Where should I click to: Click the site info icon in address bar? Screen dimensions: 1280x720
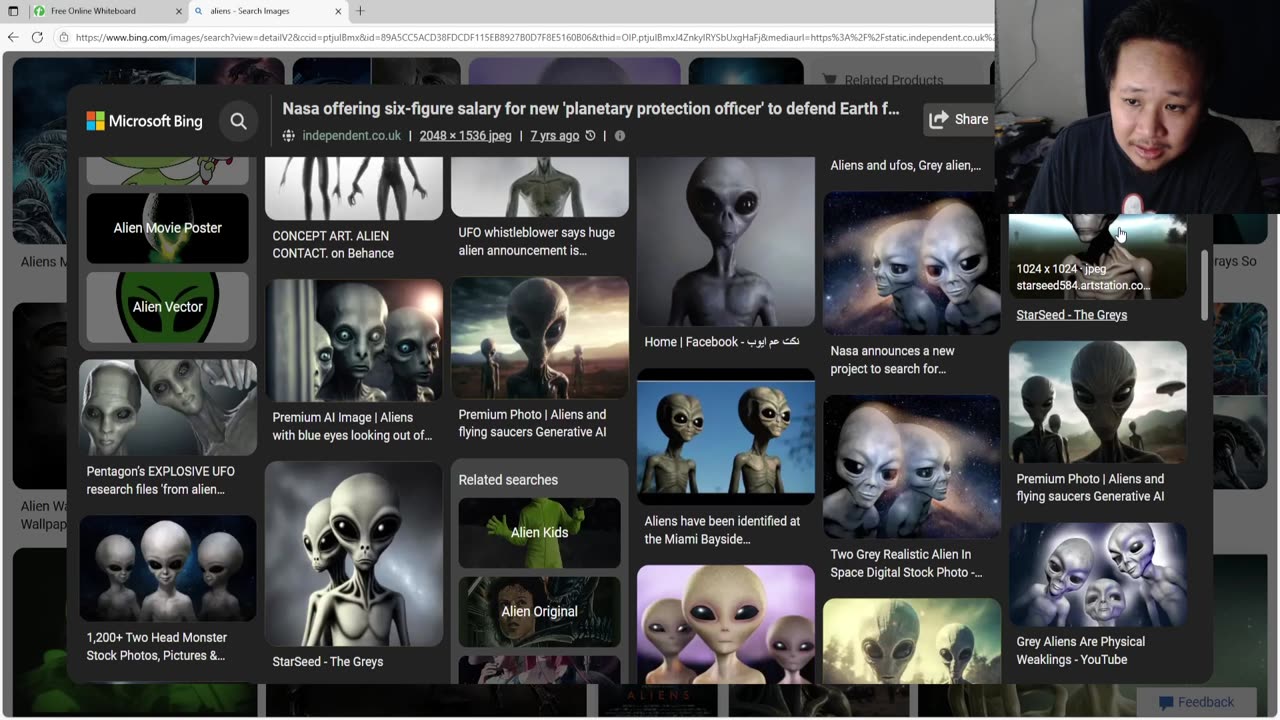click(x=64, y=37)
